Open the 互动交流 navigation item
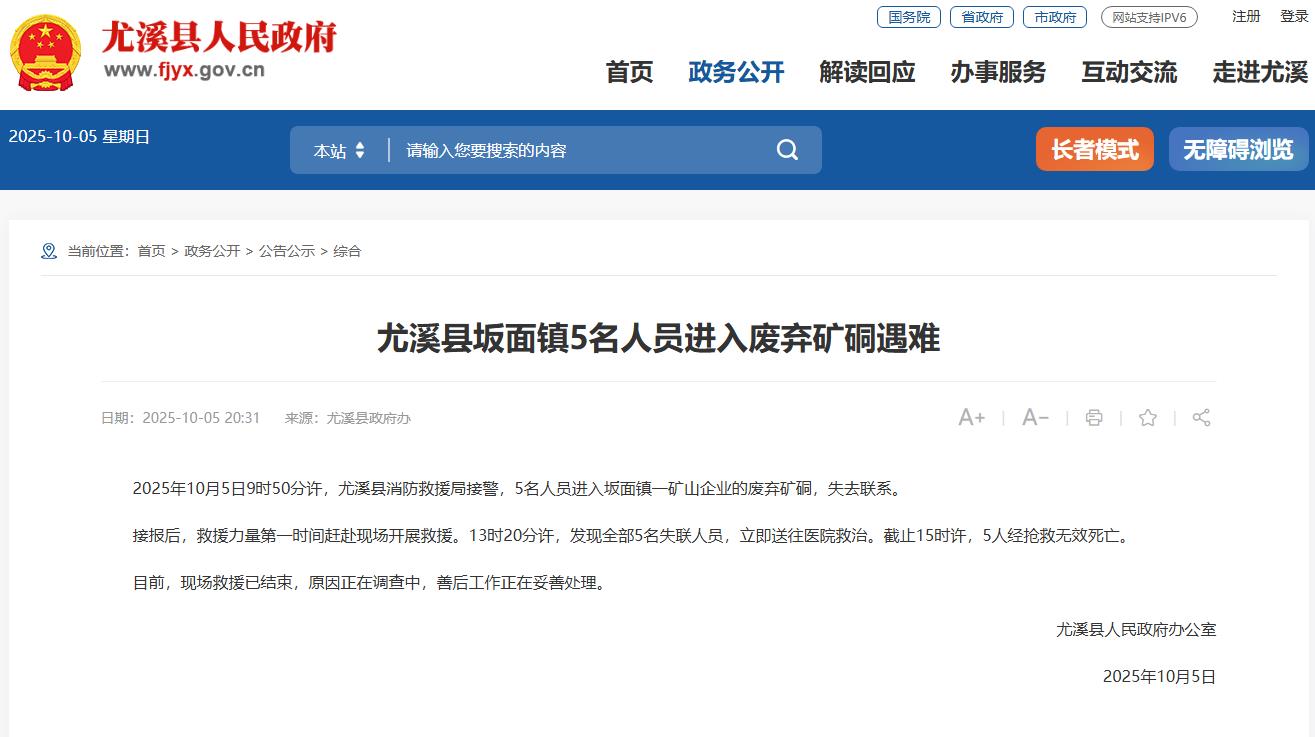The image size is (1315, 737). click(x=1129, y=72)
